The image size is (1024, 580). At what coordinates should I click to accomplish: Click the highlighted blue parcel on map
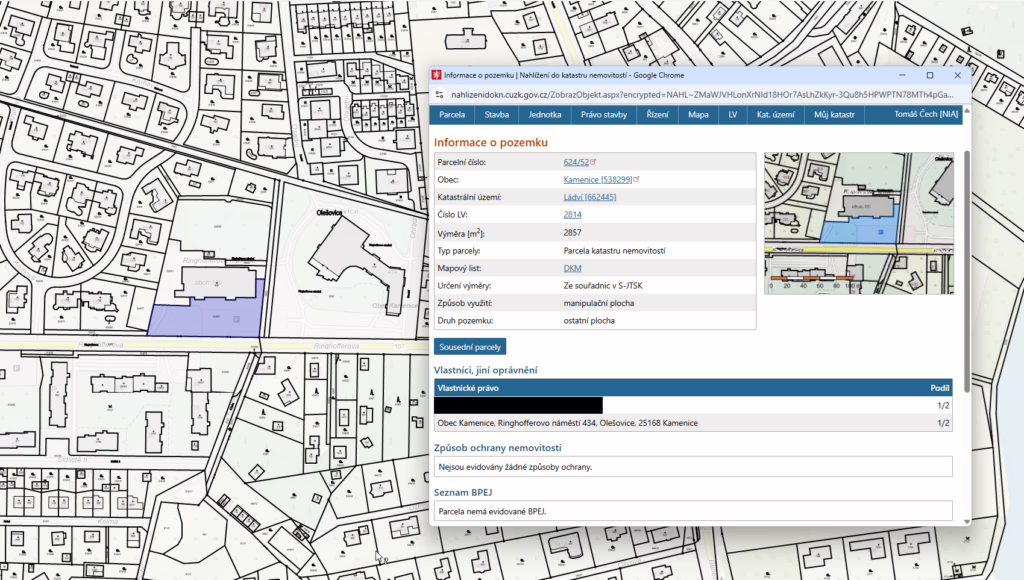point(206,320)
